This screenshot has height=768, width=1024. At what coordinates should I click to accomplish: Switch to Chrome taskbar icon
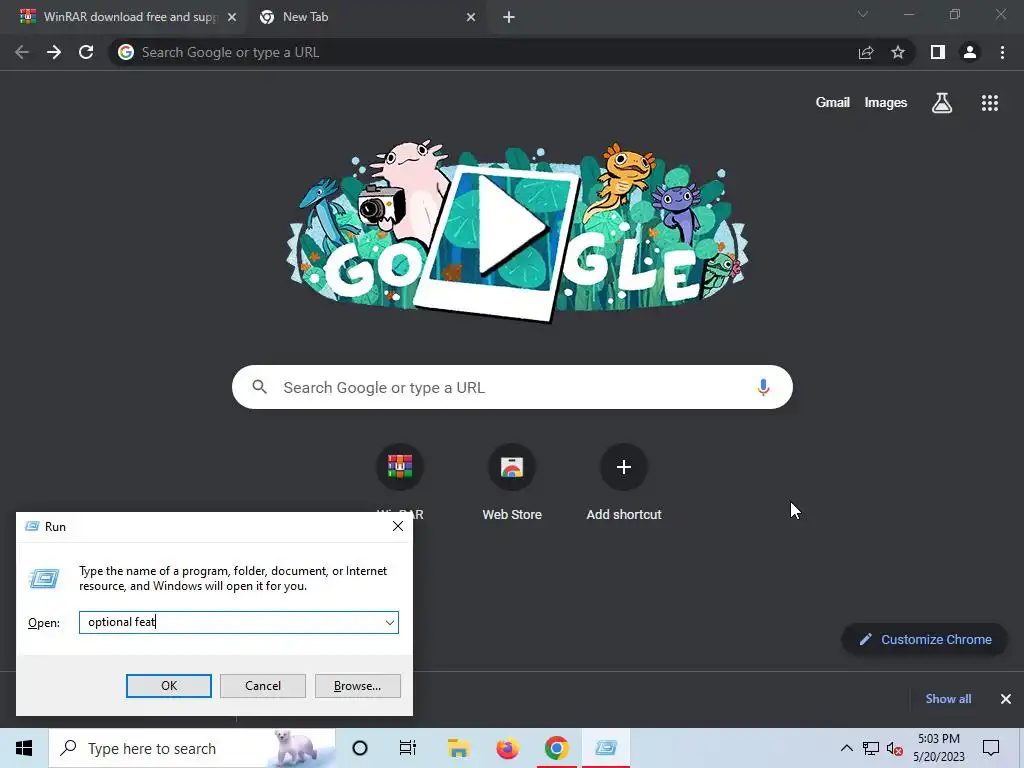click(556, 748)
